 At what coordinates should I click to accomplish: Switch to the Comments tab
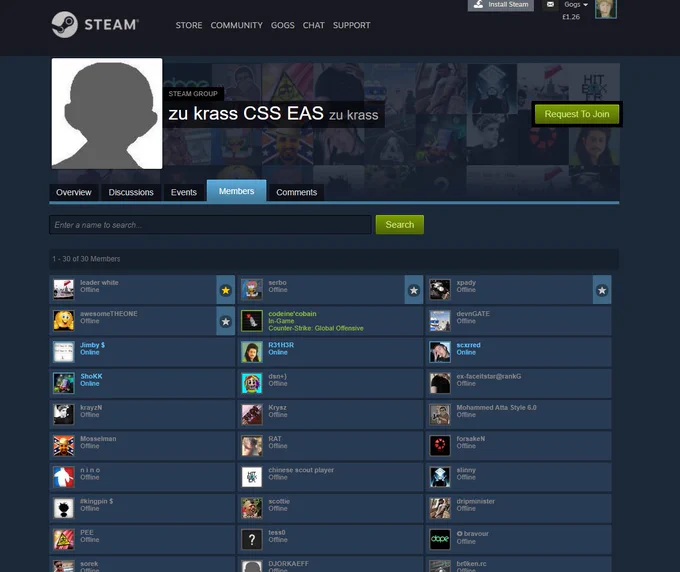pos(297,192)
